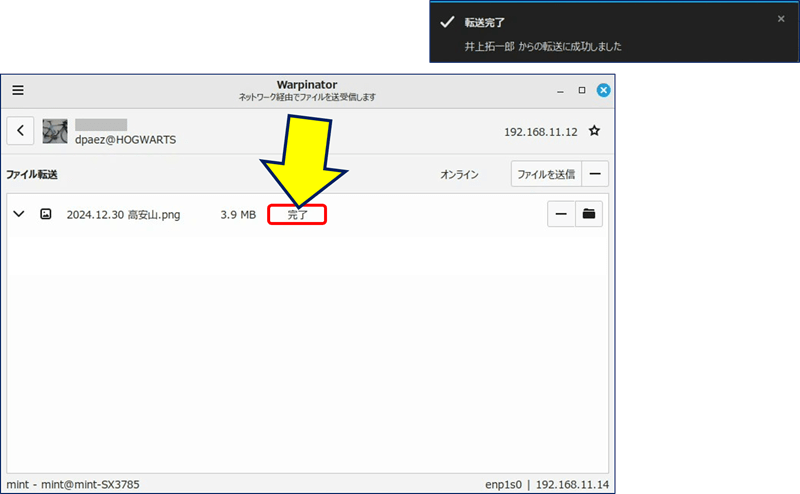Click remote address 192.168.11.12
The height and width of the screenshot is (494, 800).
click(x=541, y=132)
